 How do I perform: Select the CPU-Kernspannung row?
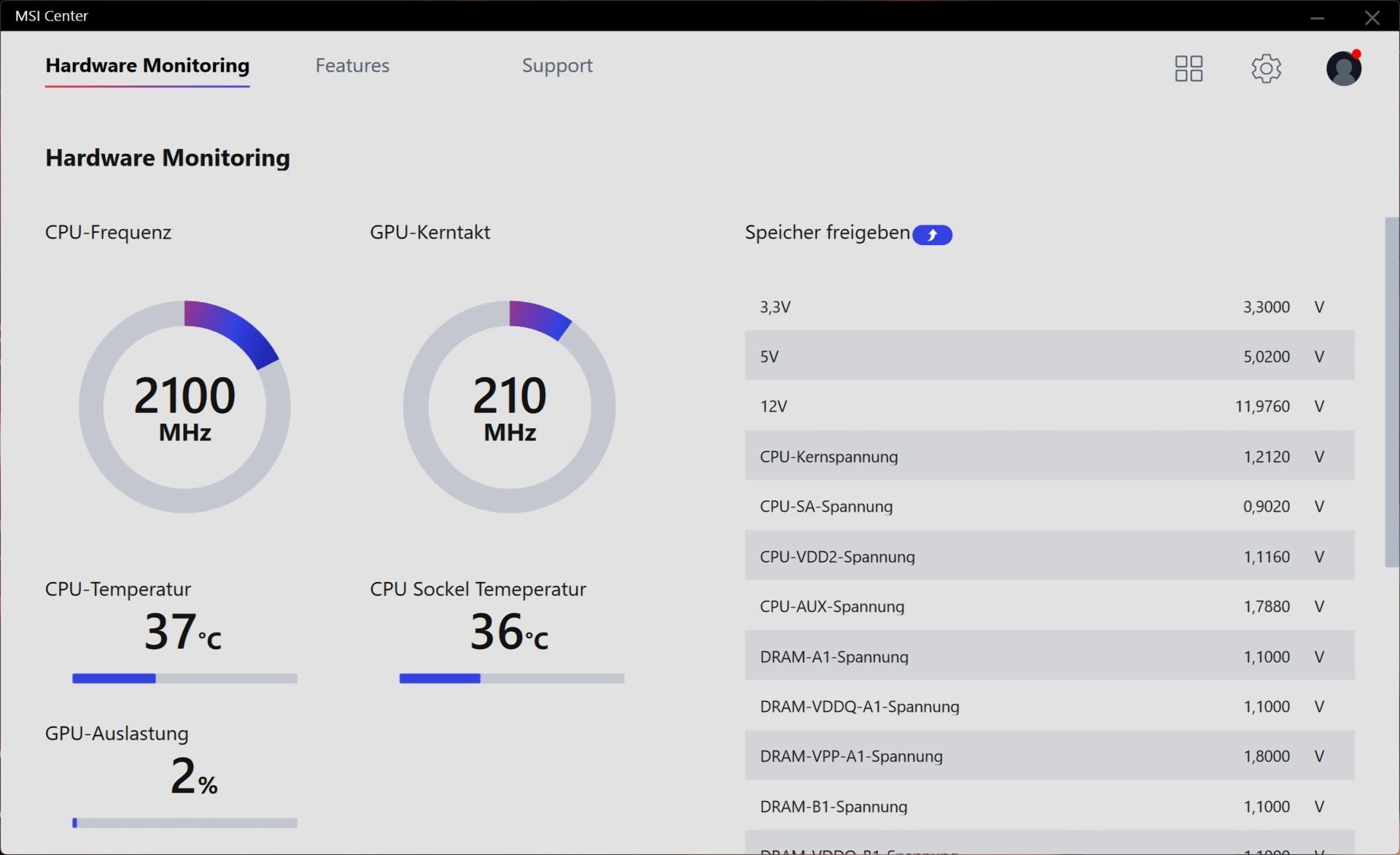pyautogui.click(x=1049, y=457)
